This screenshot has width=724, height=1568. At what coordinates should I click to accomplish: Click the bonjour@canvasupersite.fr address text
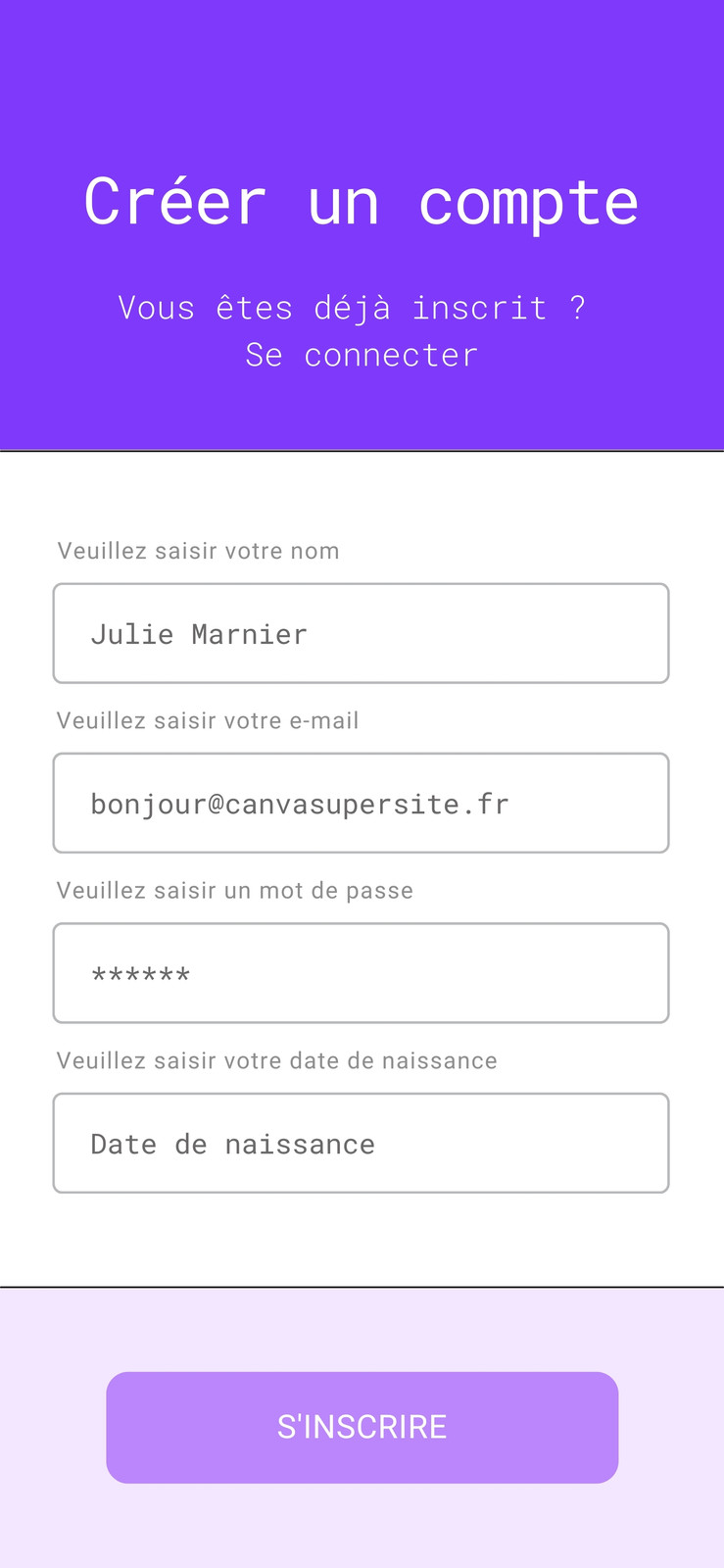coord(300,805)
